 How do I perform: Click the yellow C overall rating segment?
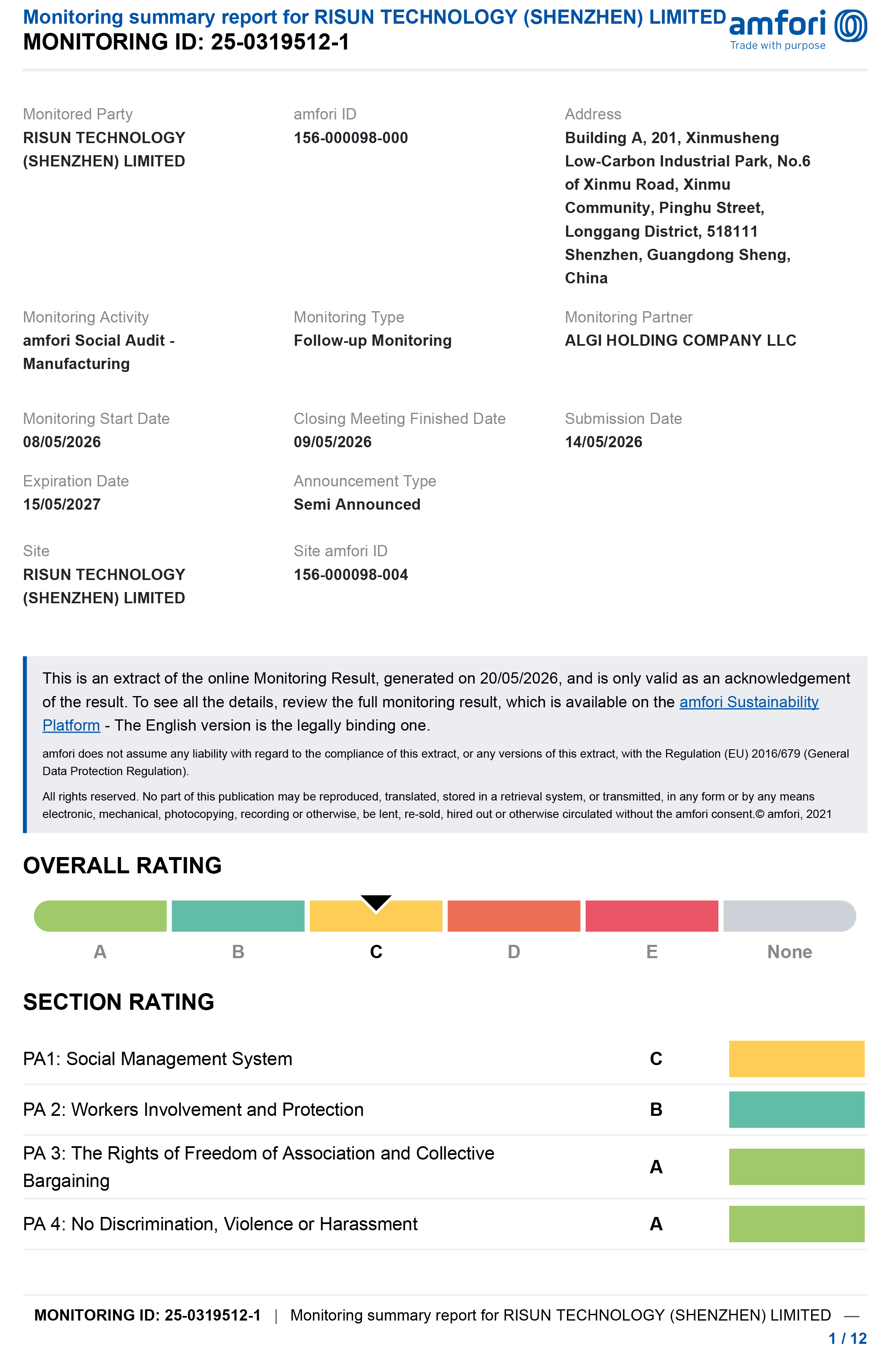tap(376, 916)
